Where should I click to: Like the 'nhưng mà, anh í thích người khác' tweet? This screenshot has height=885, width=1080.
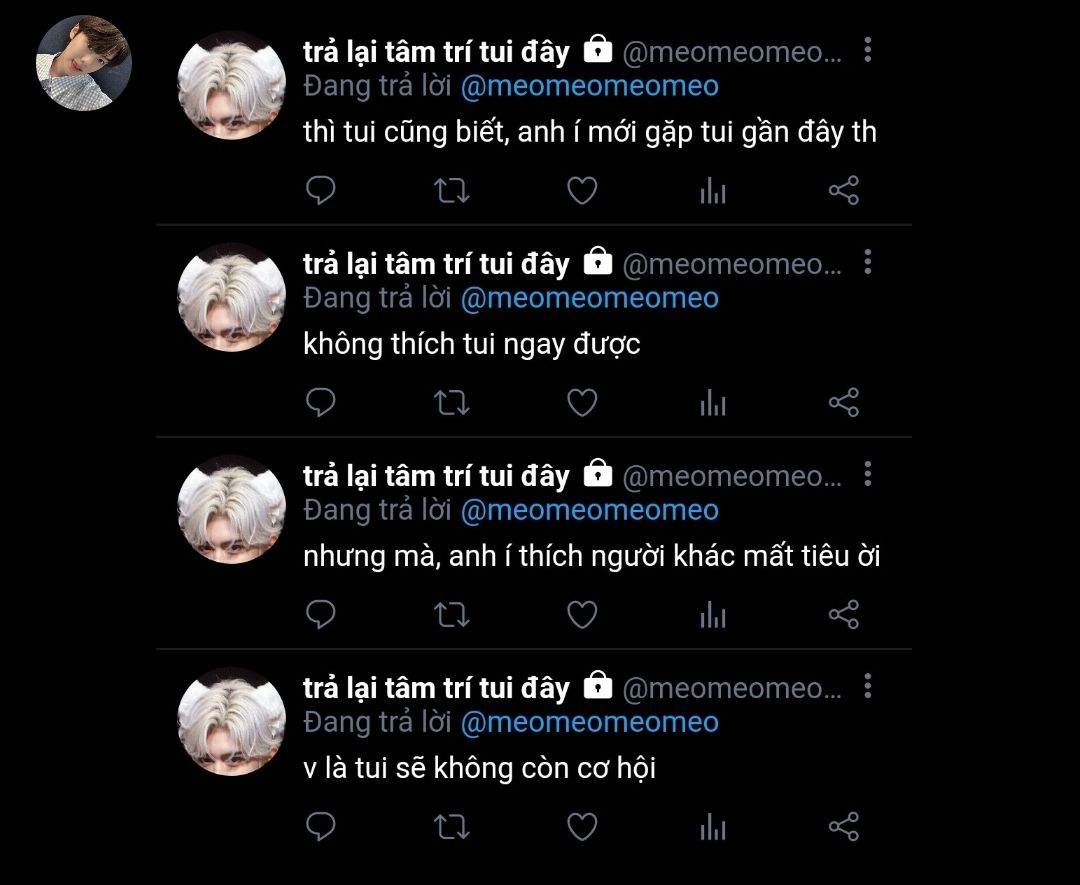pos(582,615)
